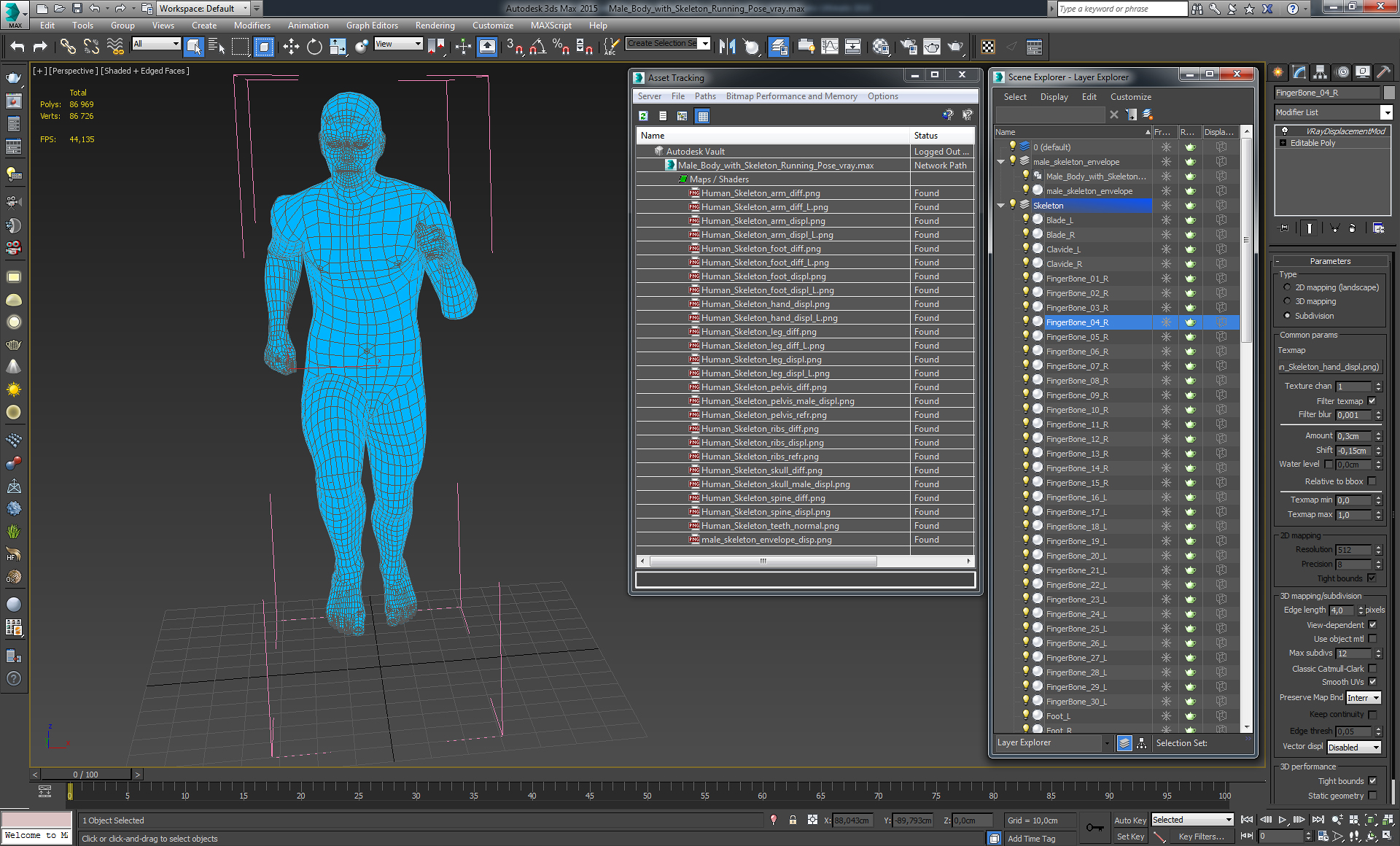The width and height of the screenshot is (1400, 846).
Task: Open Create tab in command panel
Action: click(x=1278, y=72)
